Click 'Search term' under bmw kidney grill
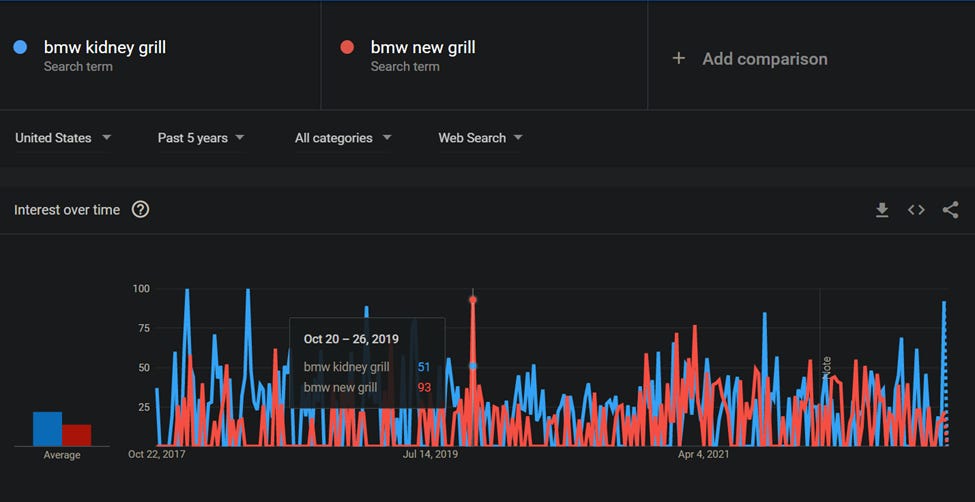 [x=78, y=67]
